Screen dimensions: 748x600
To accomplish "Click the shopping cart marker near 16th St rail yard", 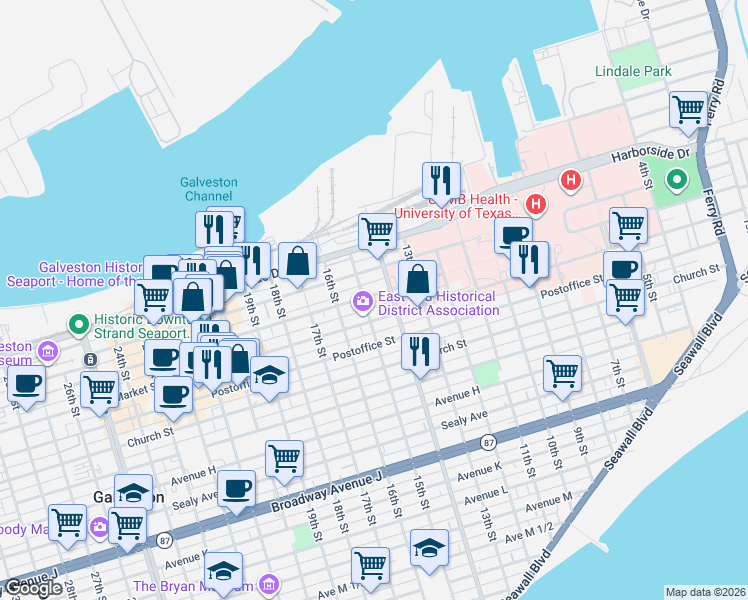I will [x=377, y=234].
